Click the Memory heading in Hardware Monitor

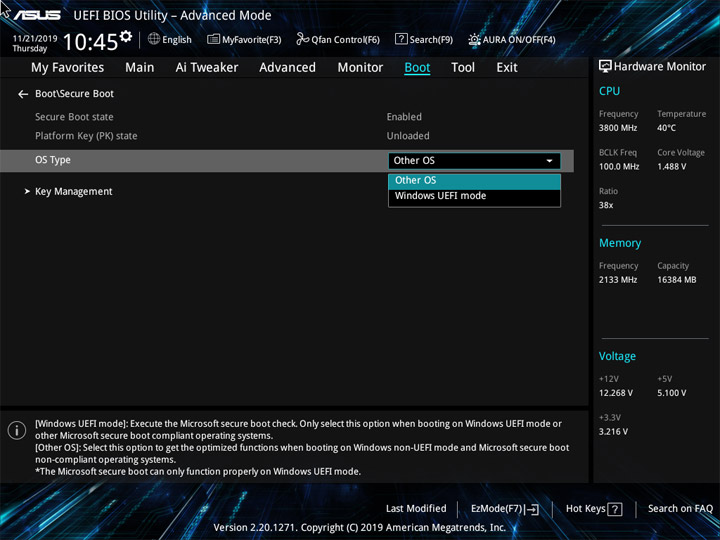coord(620,243)
